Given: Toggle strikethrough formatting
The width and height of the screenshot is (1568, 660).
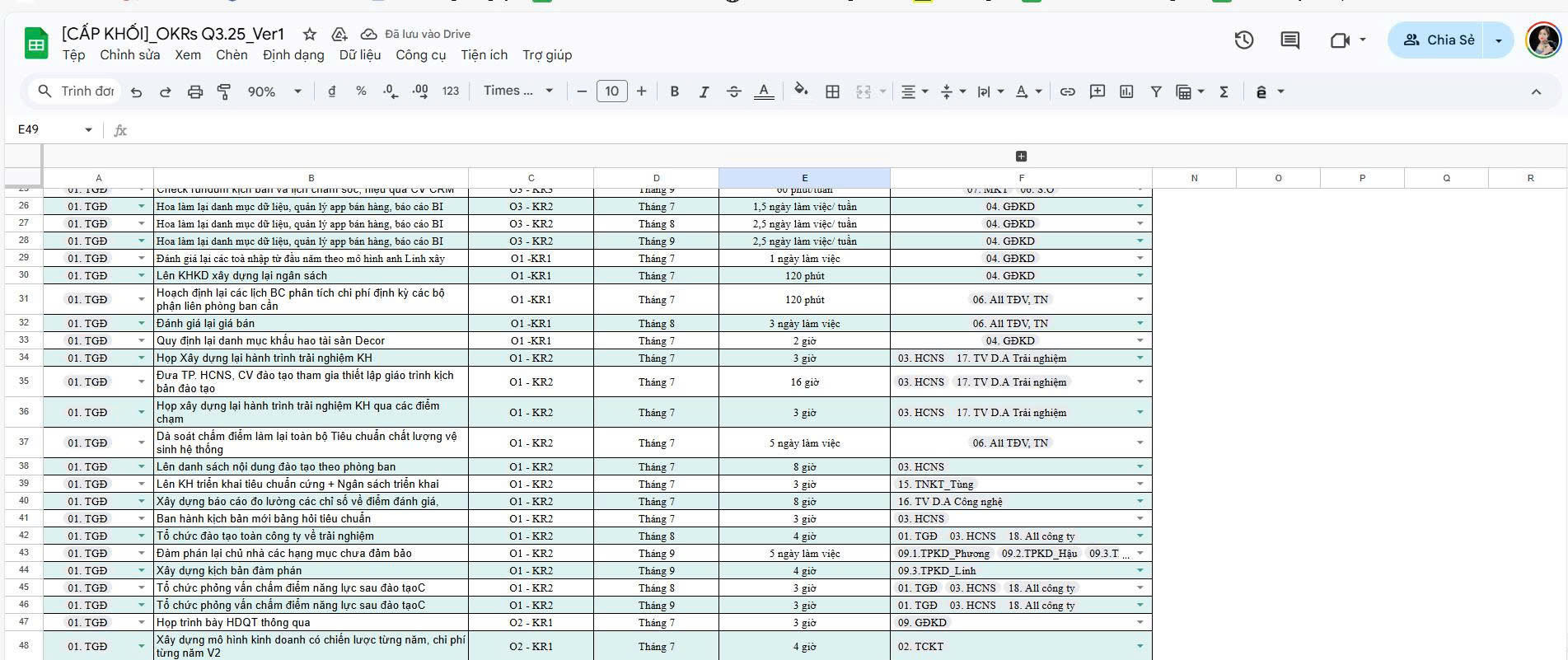Looking at the screenshot, I should [733, 91].
